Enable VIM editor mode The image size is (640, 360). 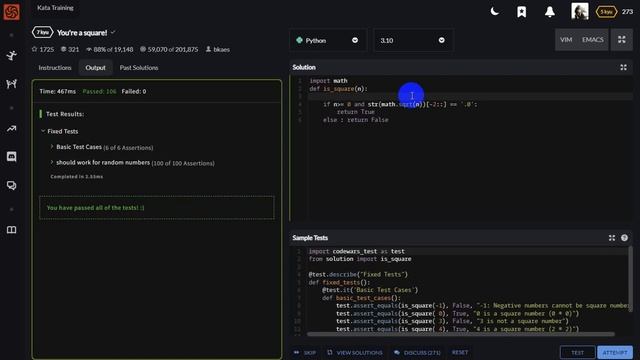tap(566, 40)
